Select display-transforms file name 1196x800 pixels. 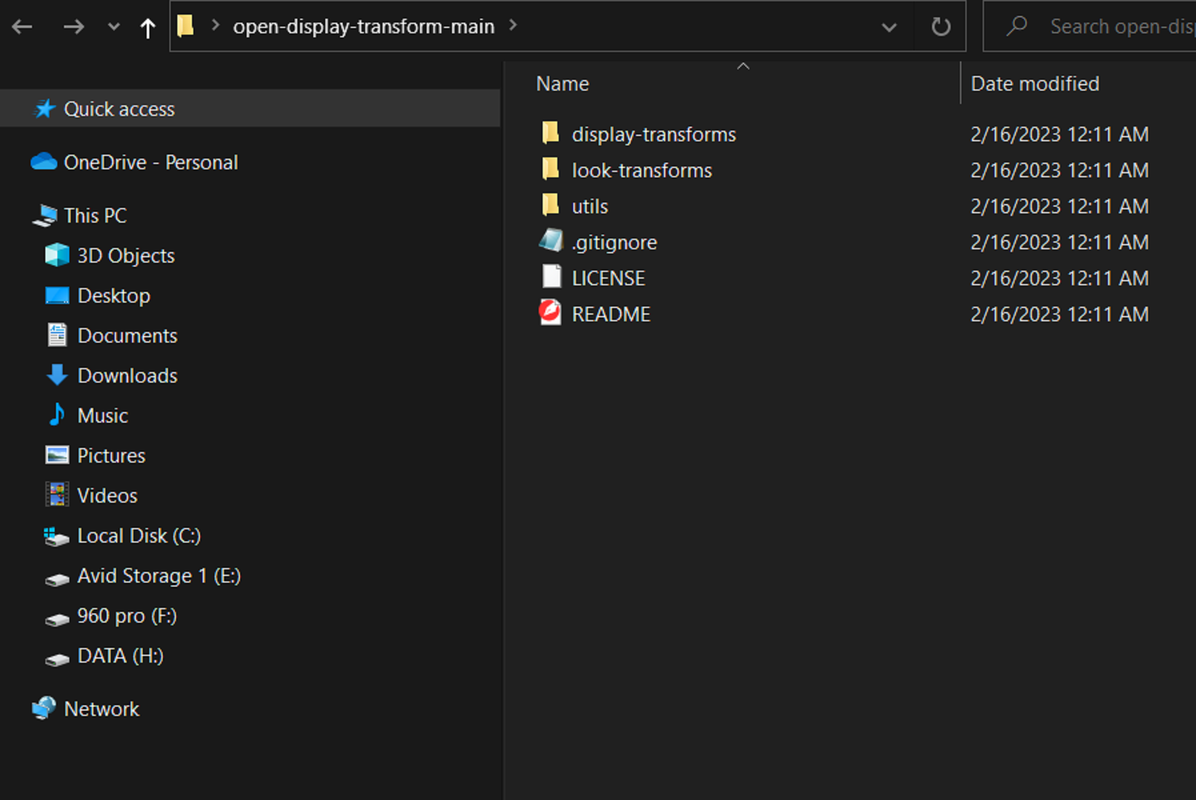[654, 134]
